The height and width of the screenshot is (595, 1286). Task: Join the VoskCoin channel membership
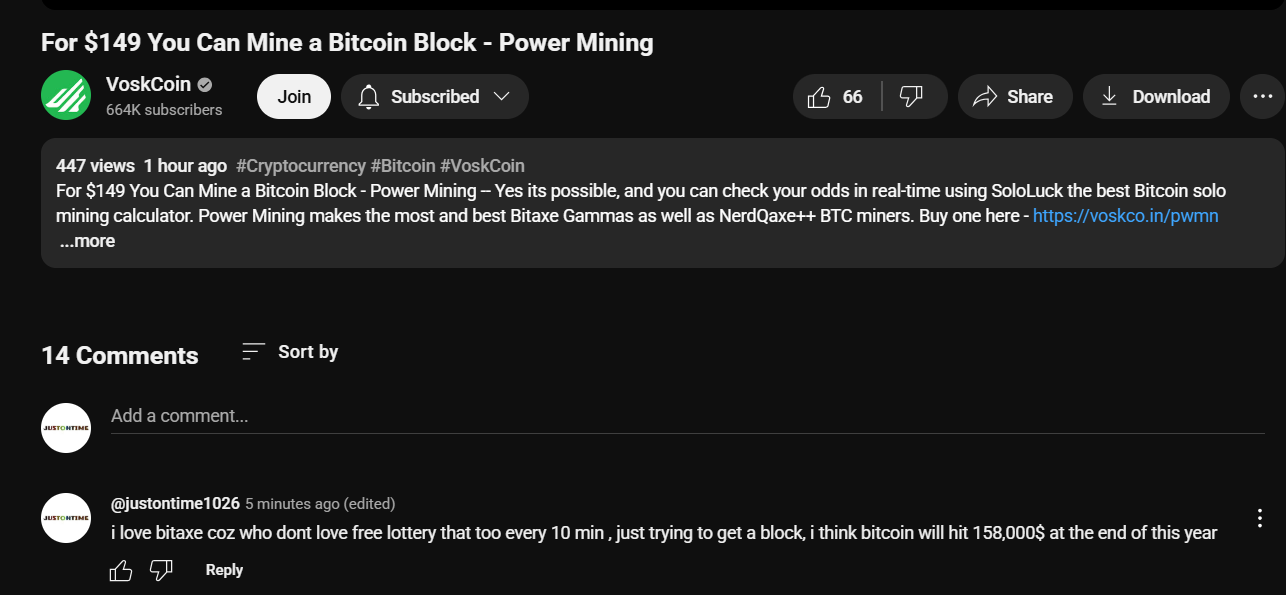tap(294, 97)
